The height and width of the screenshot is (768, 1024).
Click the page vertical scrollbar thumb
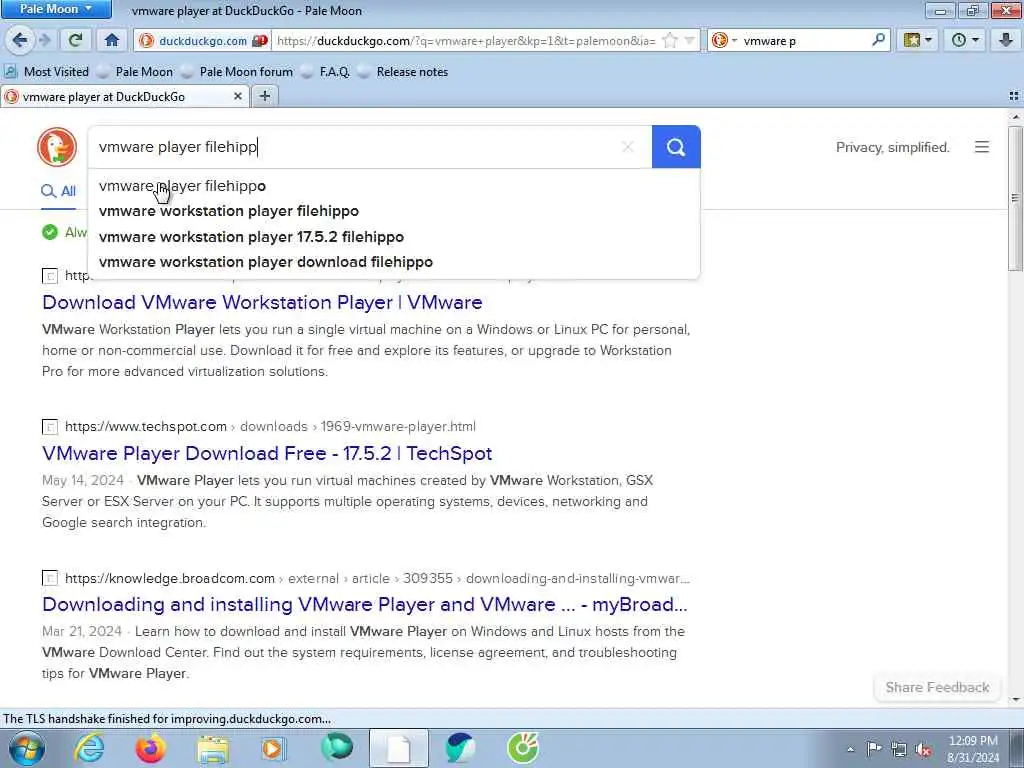pos(1015,198)
